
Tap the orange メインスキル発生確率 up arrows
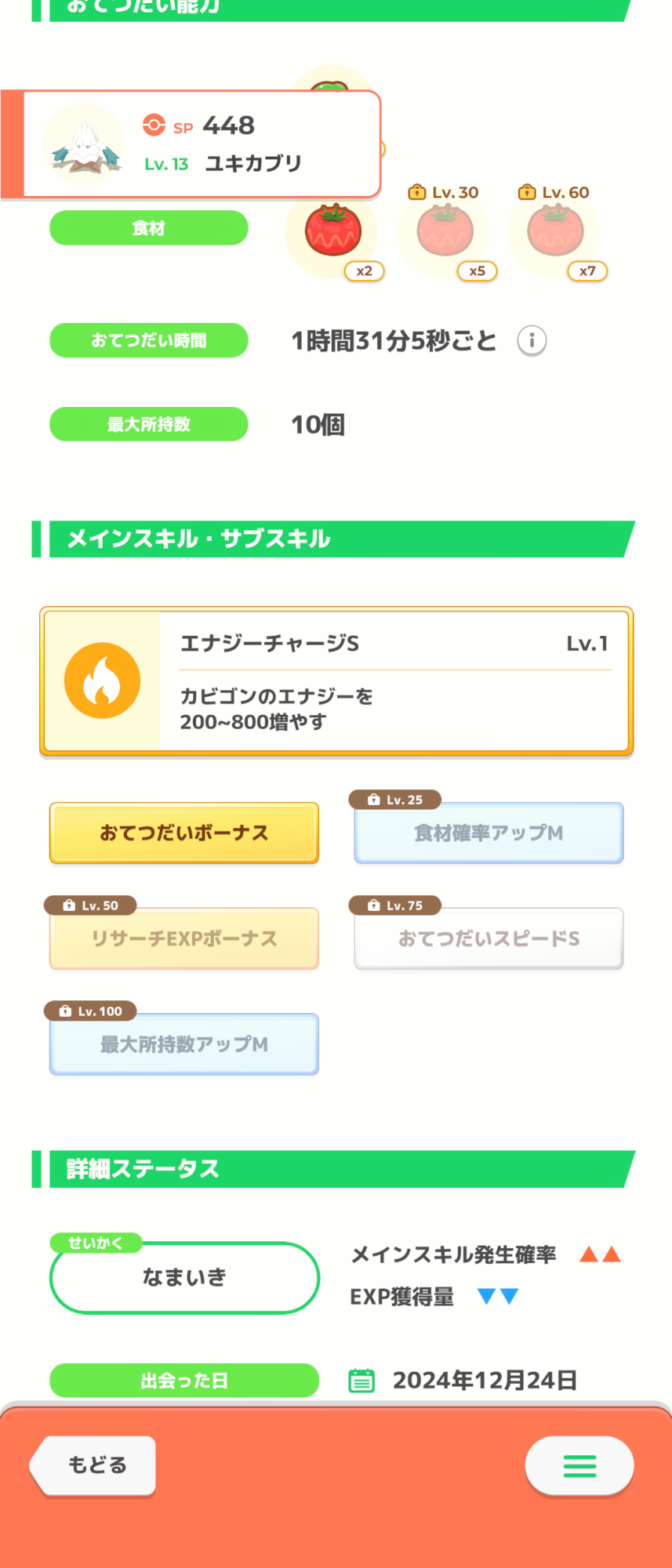click(600, 1254)
